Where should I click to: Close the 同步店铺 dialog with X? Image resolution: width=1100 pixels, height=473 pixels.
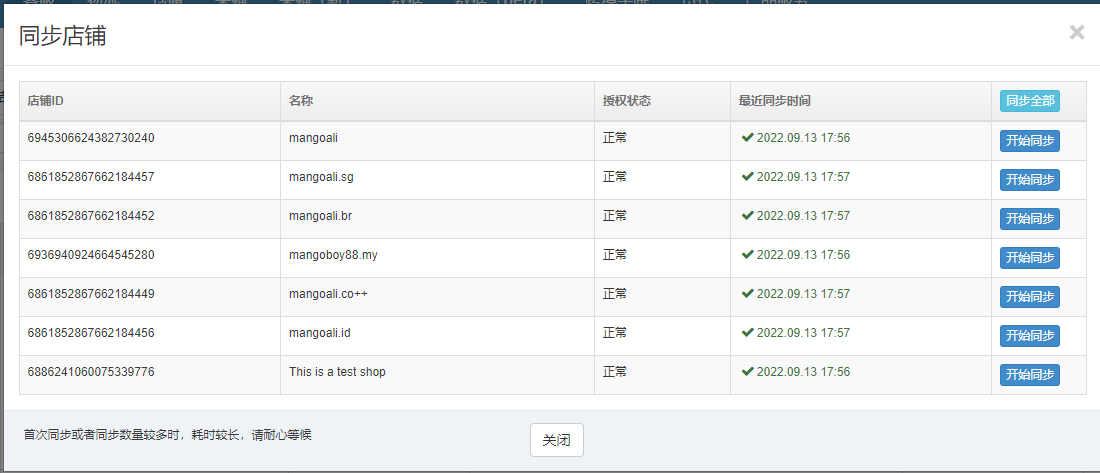(x=1076, y=32)
